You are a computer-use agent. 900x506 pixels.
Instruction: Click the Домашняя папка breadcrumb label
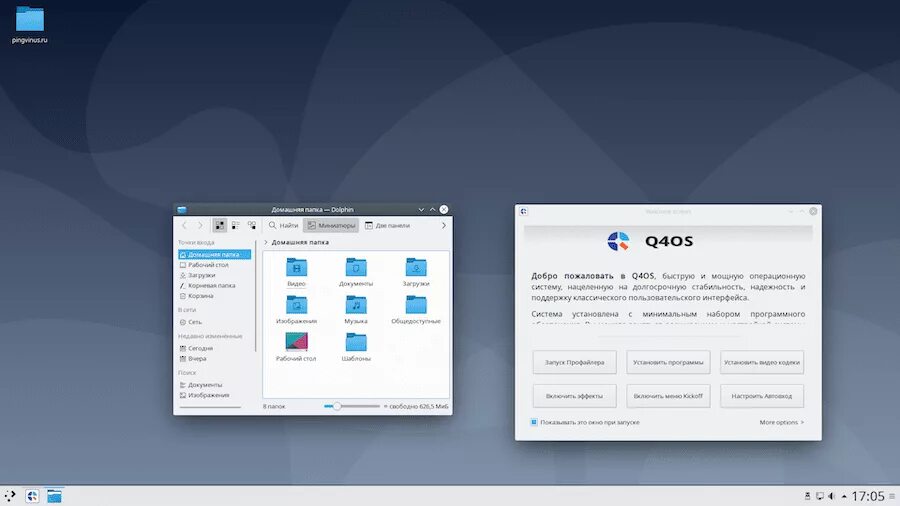point(300,242)
